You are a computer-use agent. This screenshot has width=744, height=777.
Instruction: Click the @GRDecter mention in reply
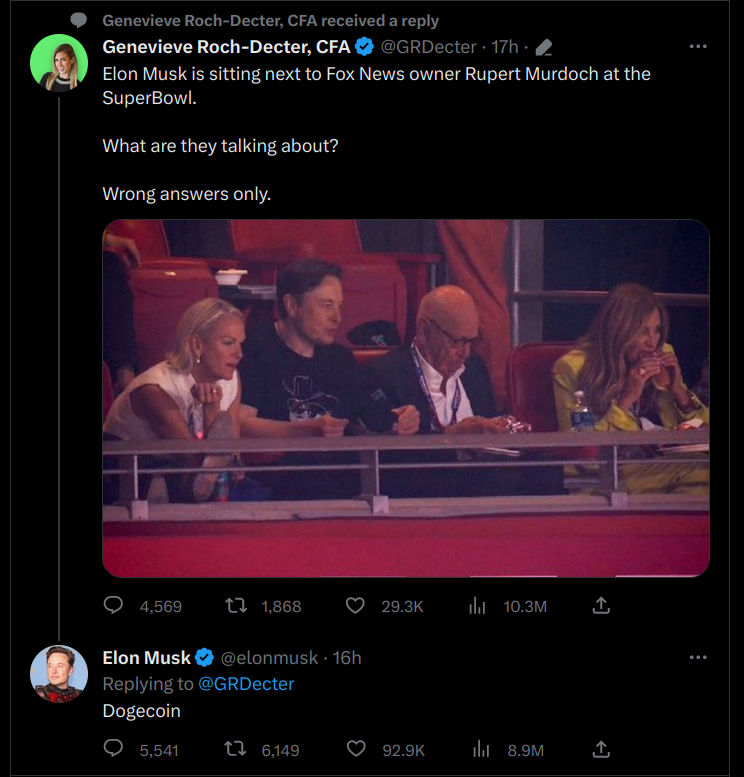(245, 684)
